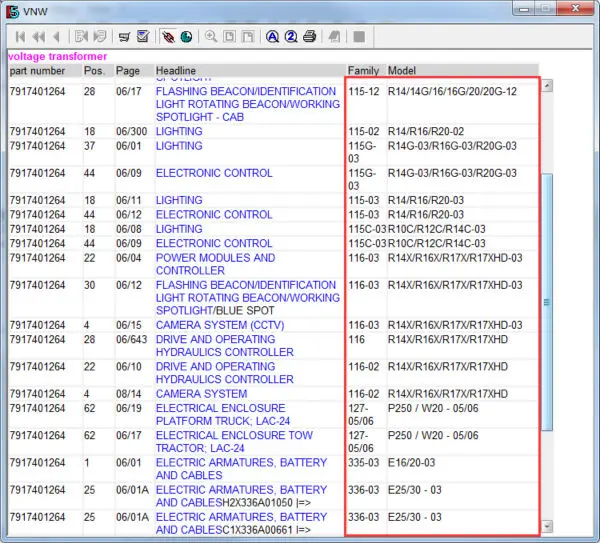Open ELECTRICAL ENCLOSURE PLATFORM TRUCK; LAC-24 link

pyautogui.click(x=223, y=414)
